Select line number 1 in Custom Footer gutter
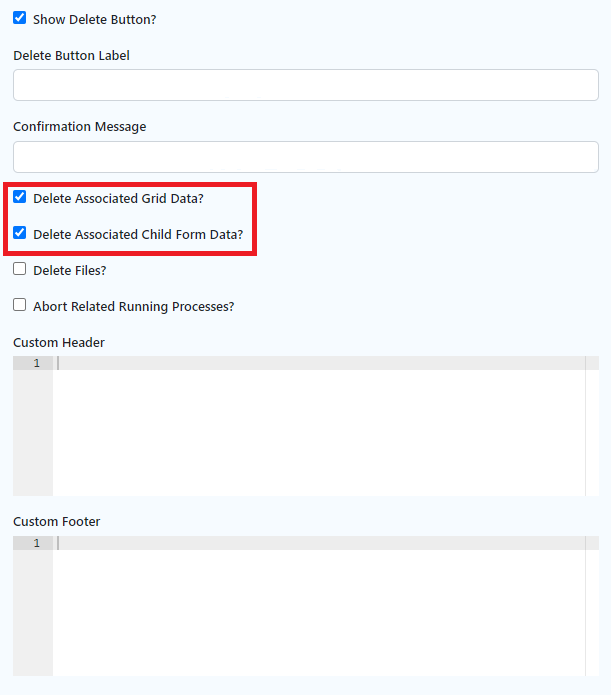 (x=37, y=543)
